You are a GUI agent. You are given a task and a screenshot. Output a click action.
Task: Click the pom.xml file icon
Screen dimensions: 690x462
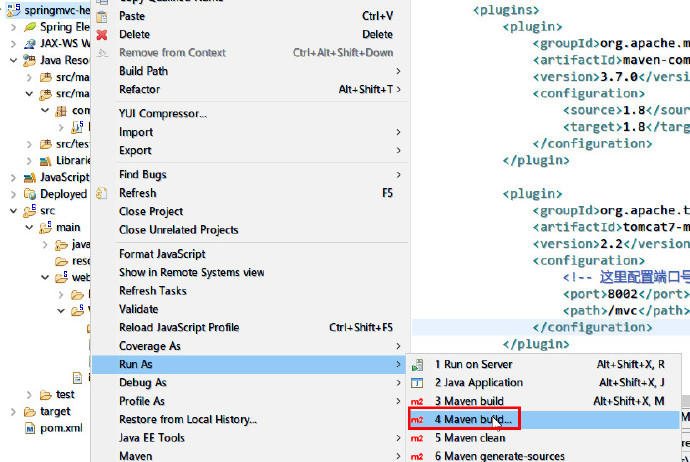pos(29,428)
